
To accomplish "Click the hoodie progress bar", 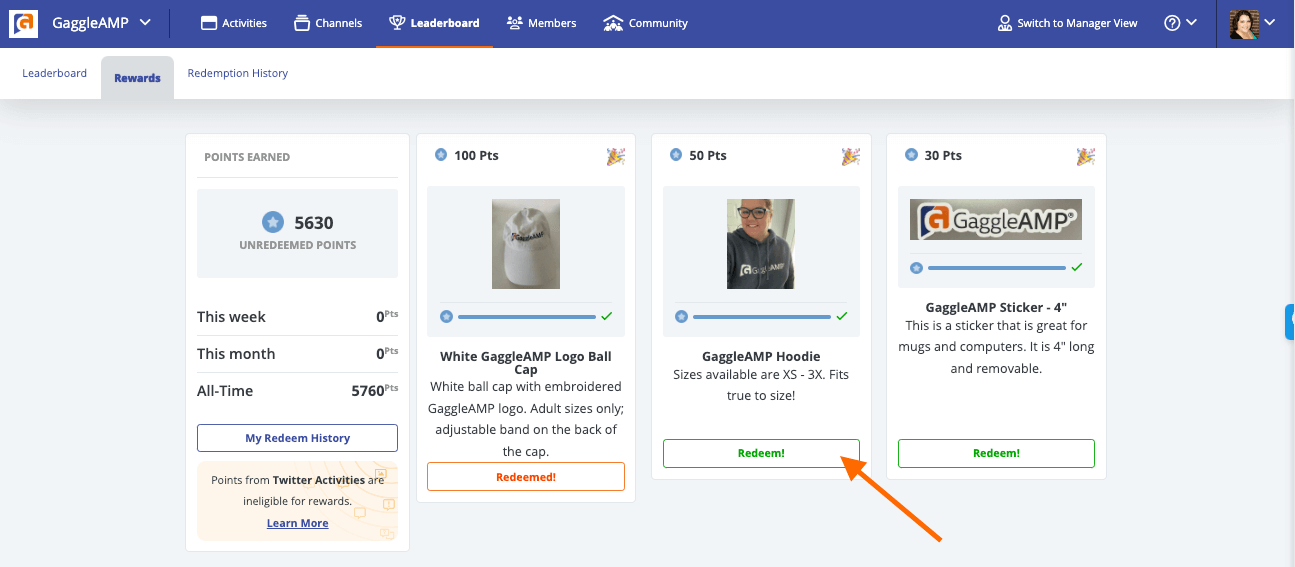I will click(x=762, y=316).
